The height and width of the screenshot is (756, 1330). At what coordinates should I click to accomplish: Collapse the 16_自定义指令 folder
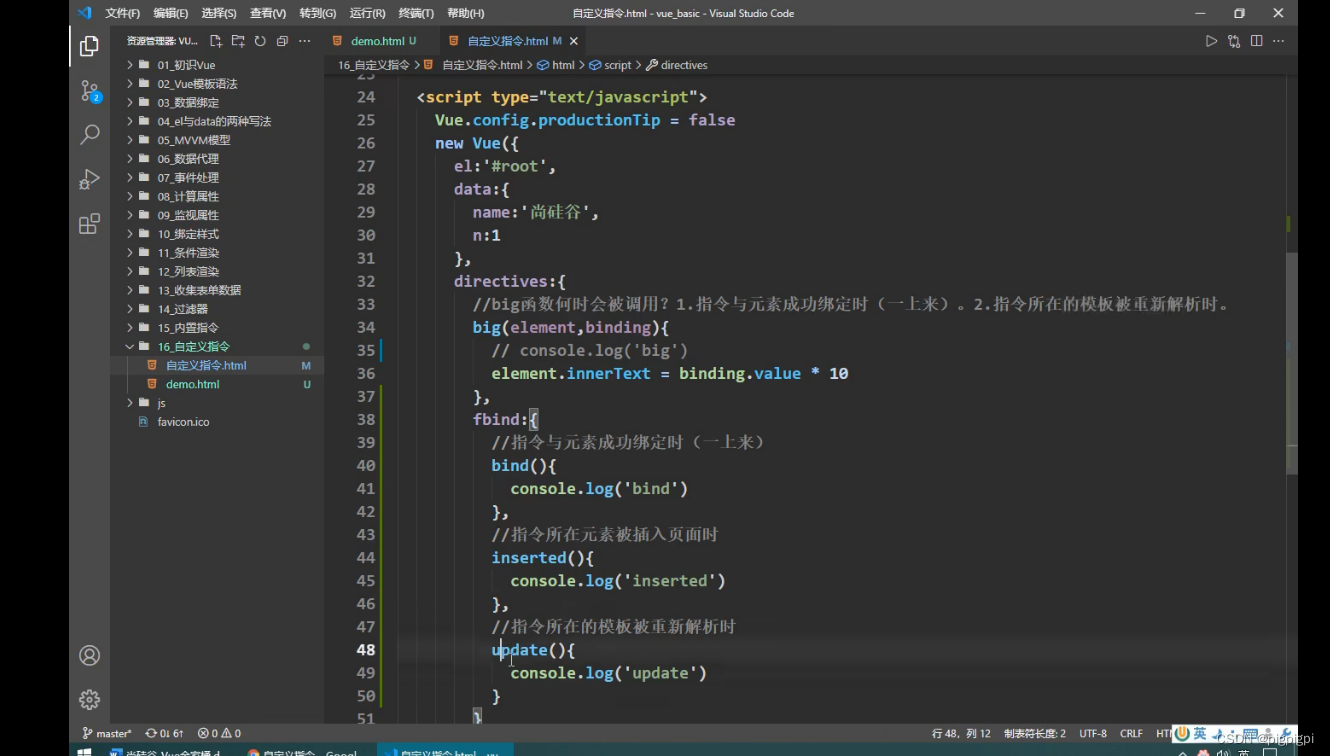(217, 346)
